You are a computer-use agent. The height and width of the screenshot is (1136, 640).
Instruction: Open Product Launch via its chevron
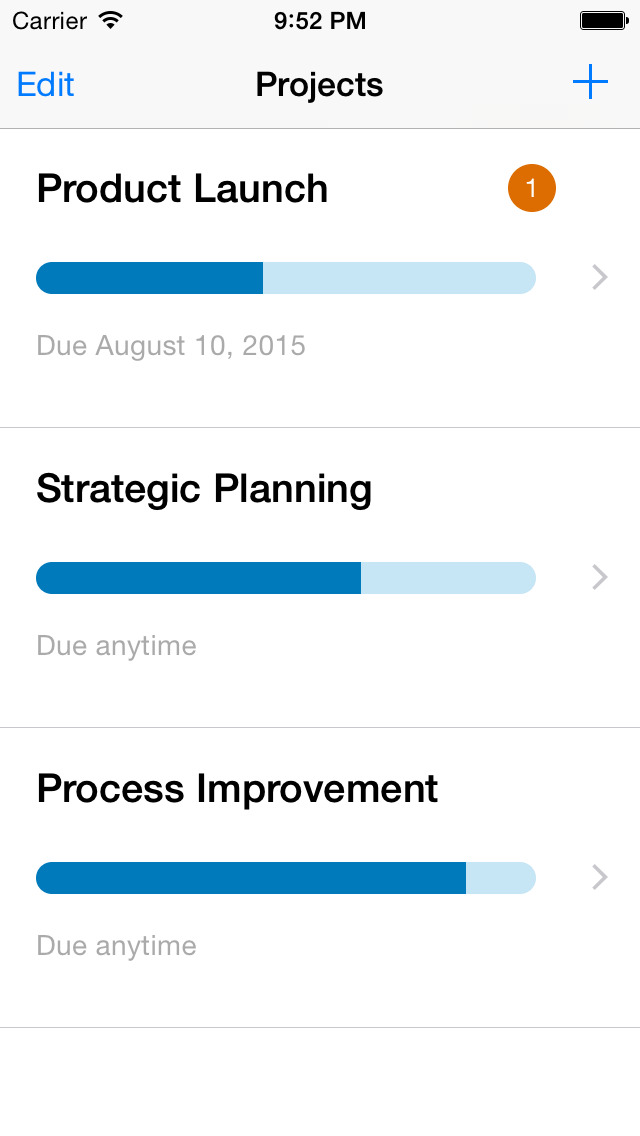click(599, 277)
